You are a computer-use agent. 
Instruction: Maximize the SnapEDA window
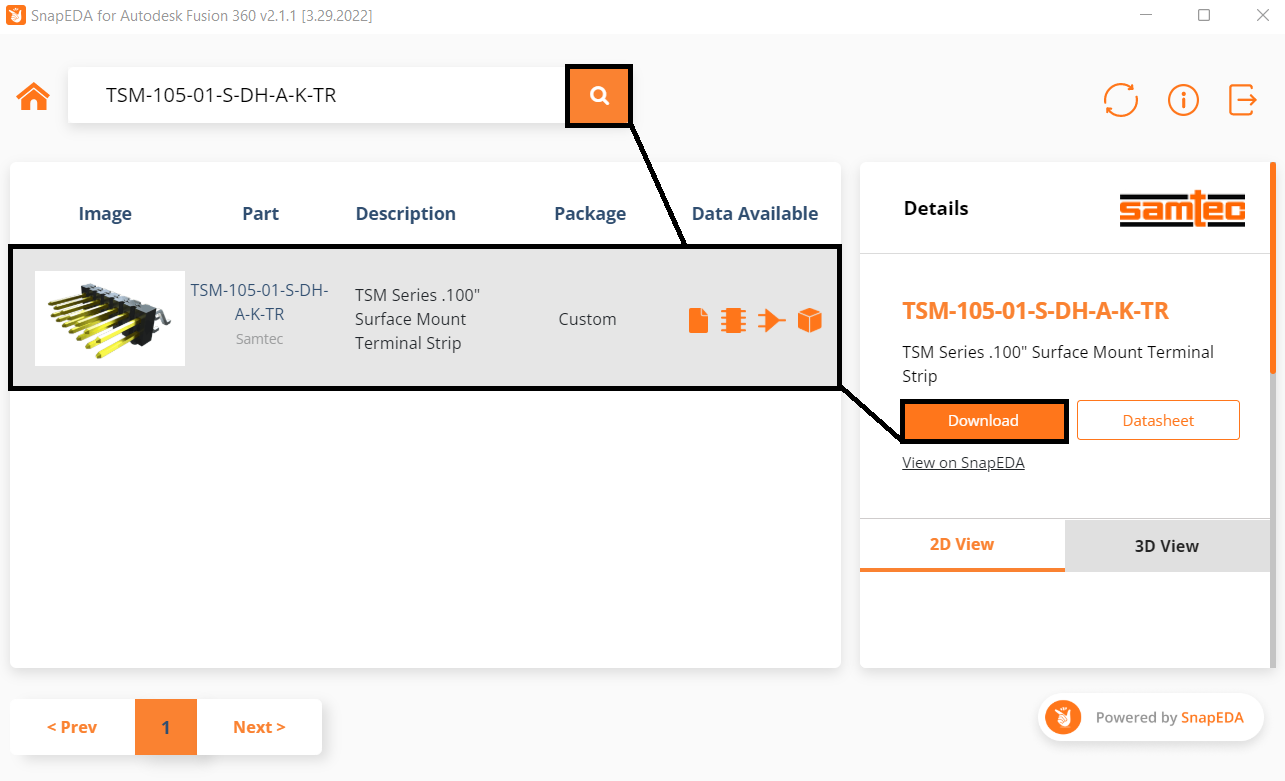(x=1204, y=15)
